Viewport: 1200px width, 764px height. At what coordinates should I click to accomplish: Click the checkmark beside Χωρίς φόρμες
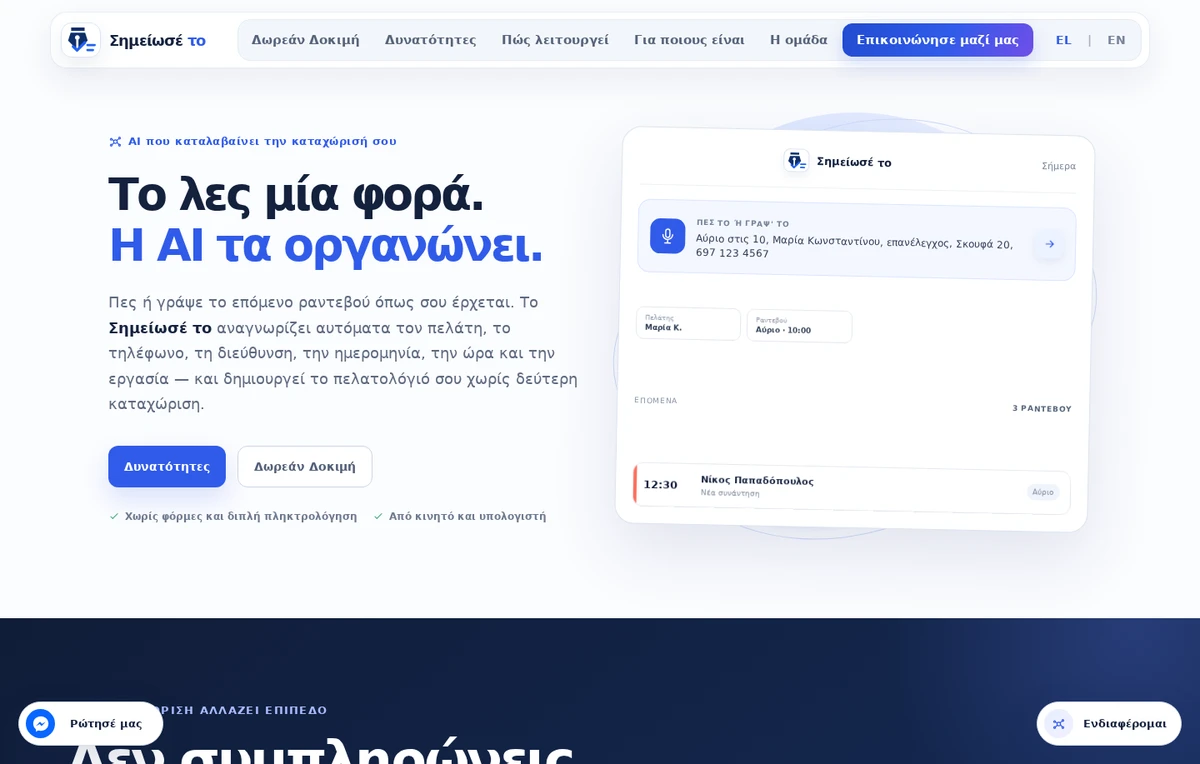[114, 516]
